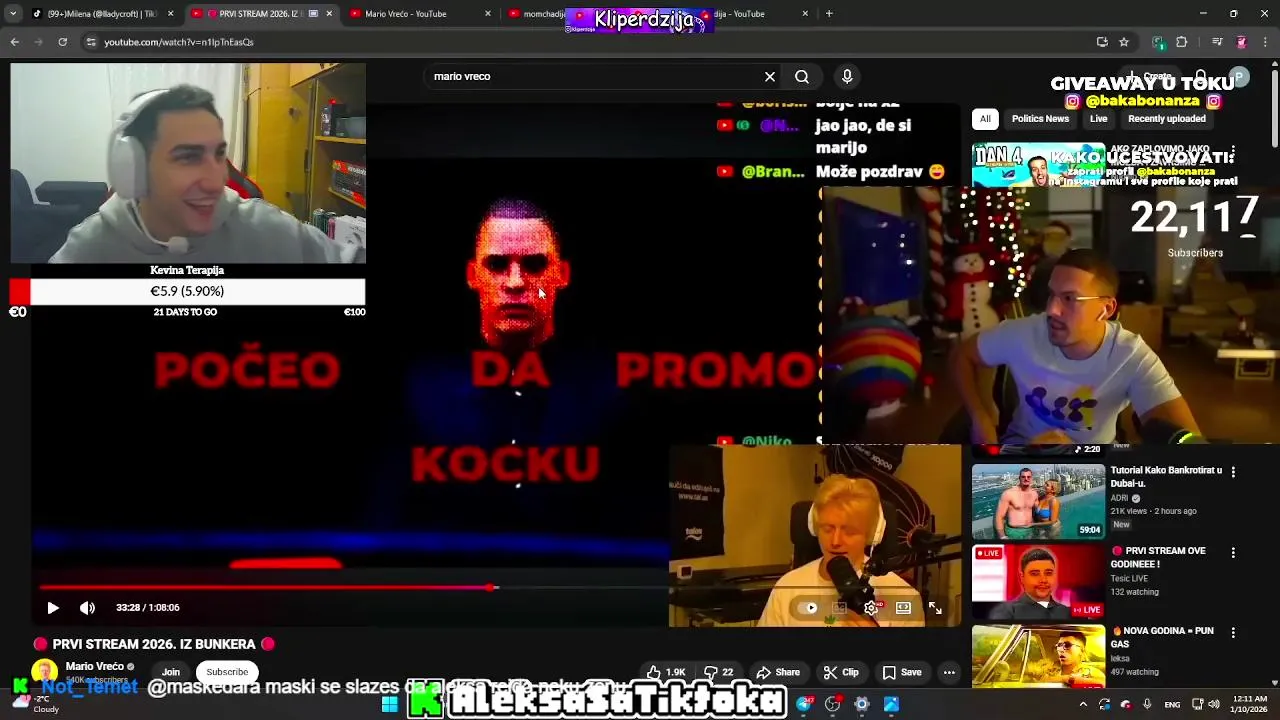Open the browser Extensions puzzle icon
Screen dimensions: 1280x720
1181,42
